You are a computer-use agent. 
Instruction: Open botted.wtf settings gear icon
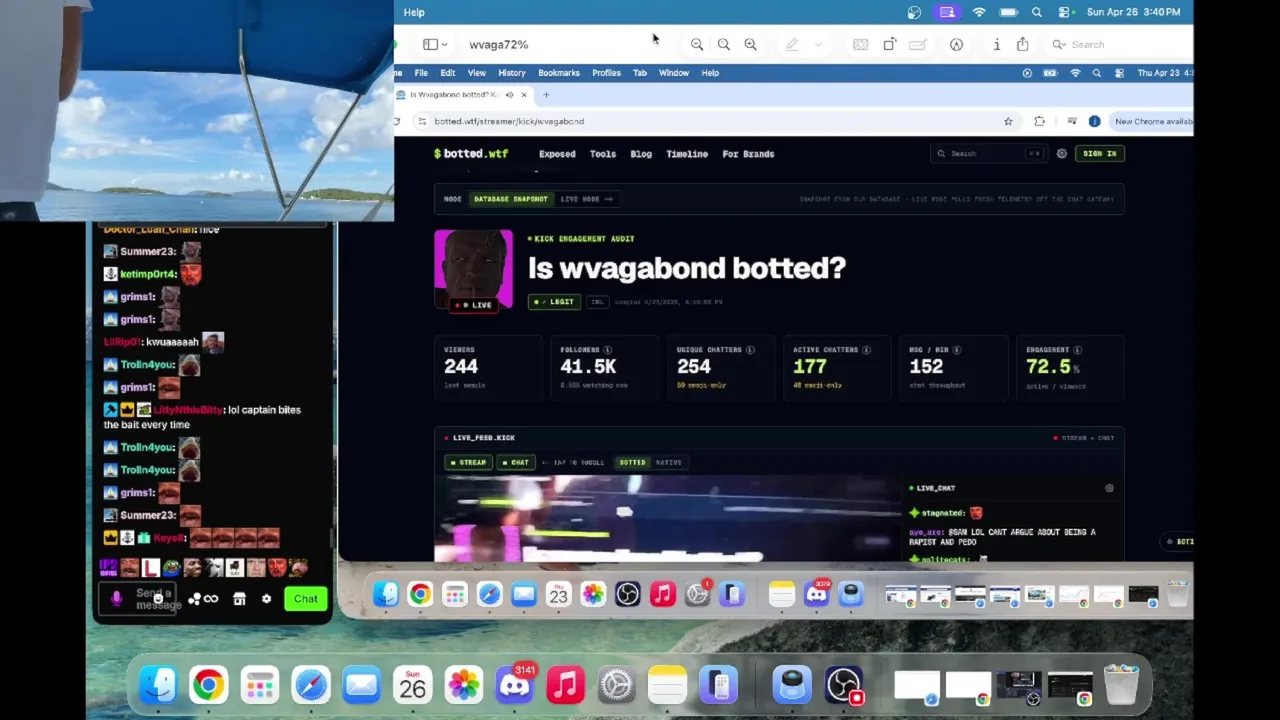pos(1062,154)
